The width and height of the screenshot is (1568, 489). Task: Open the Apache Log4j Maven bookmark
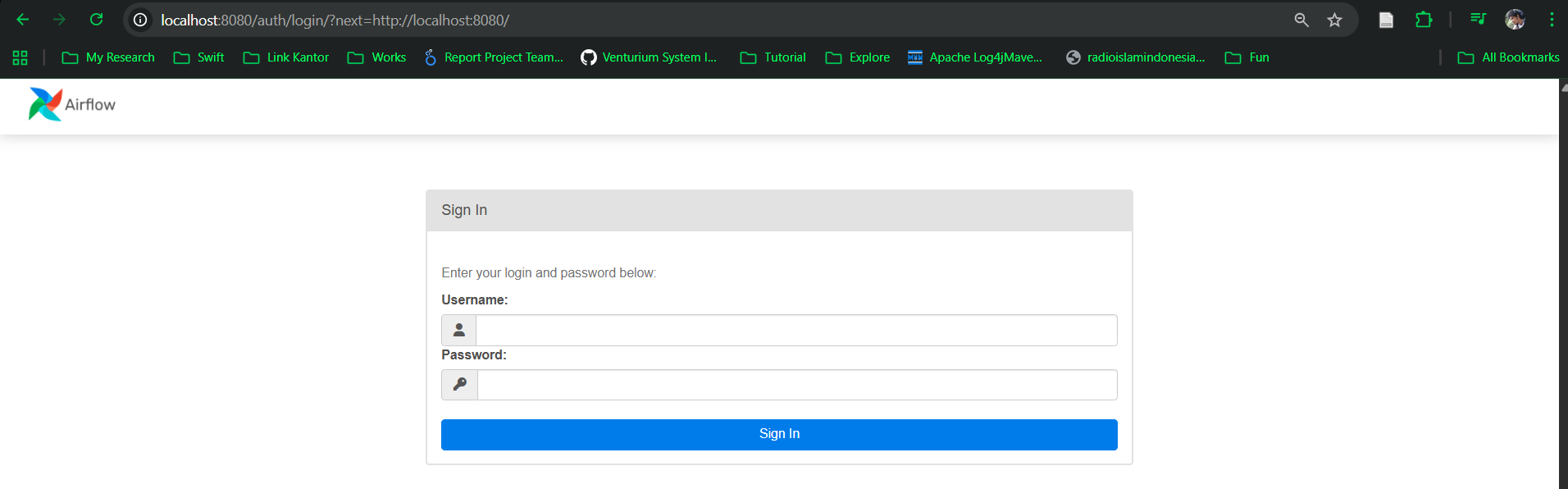[x=975, y=57]
